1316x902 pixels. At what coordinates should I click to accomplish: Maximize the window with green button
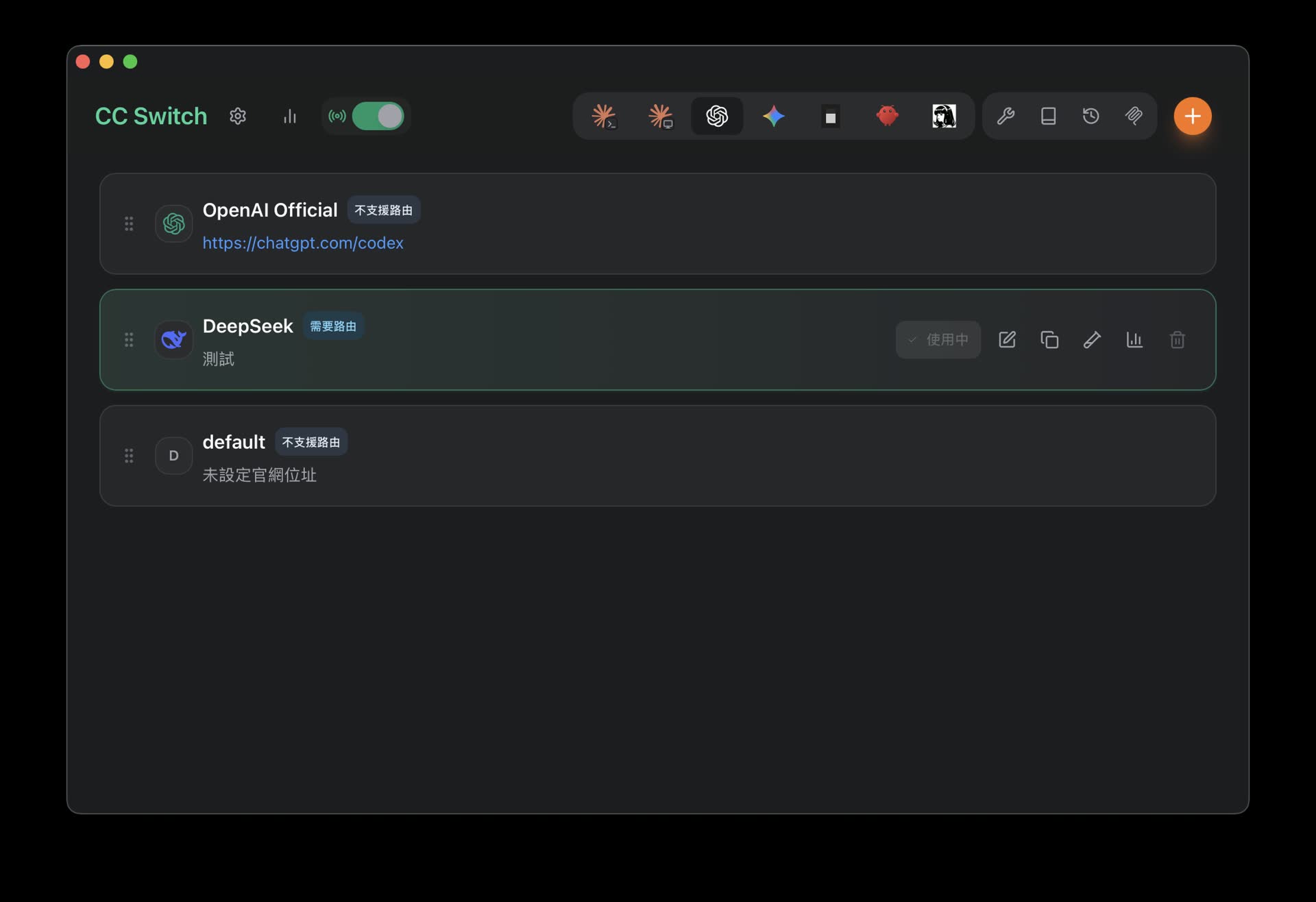tap(130, 62)
